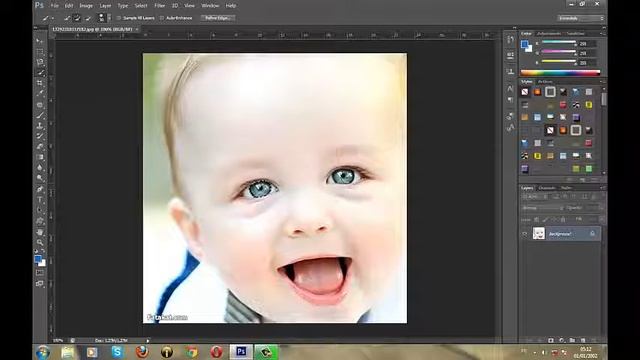Select the Pen tool
This screenshot has width=640, height=360.
40,189
